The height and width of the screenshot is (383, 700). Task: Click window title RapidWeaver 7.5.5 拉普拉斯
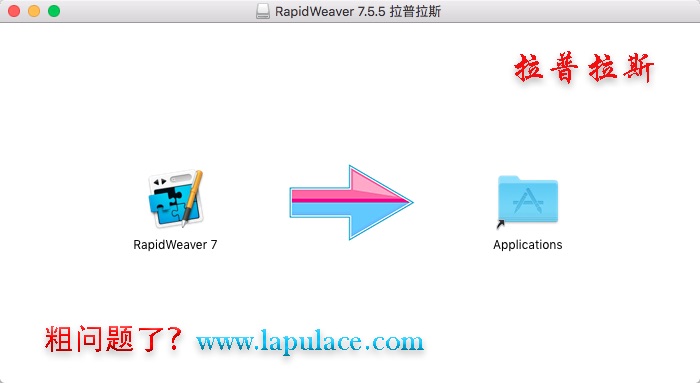pos(358,11)
